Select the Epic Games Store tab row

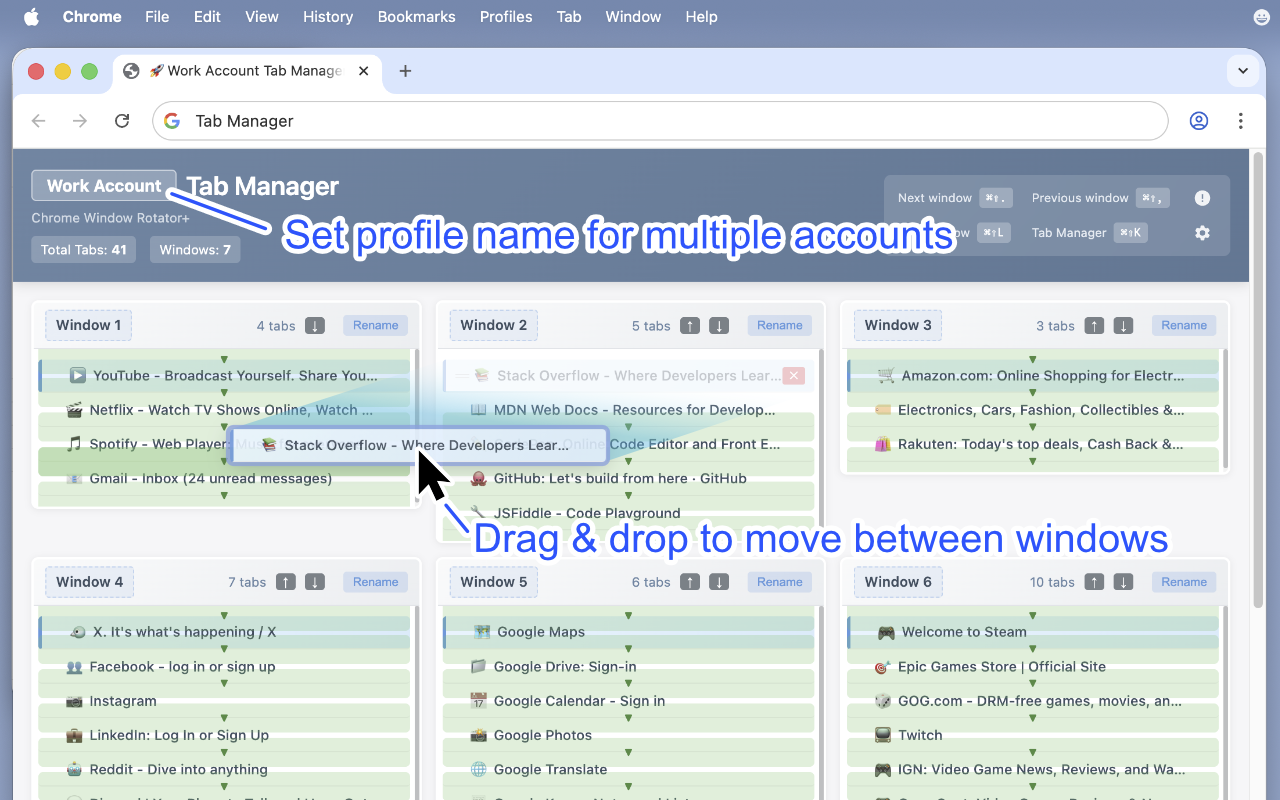click(1032, 667)
